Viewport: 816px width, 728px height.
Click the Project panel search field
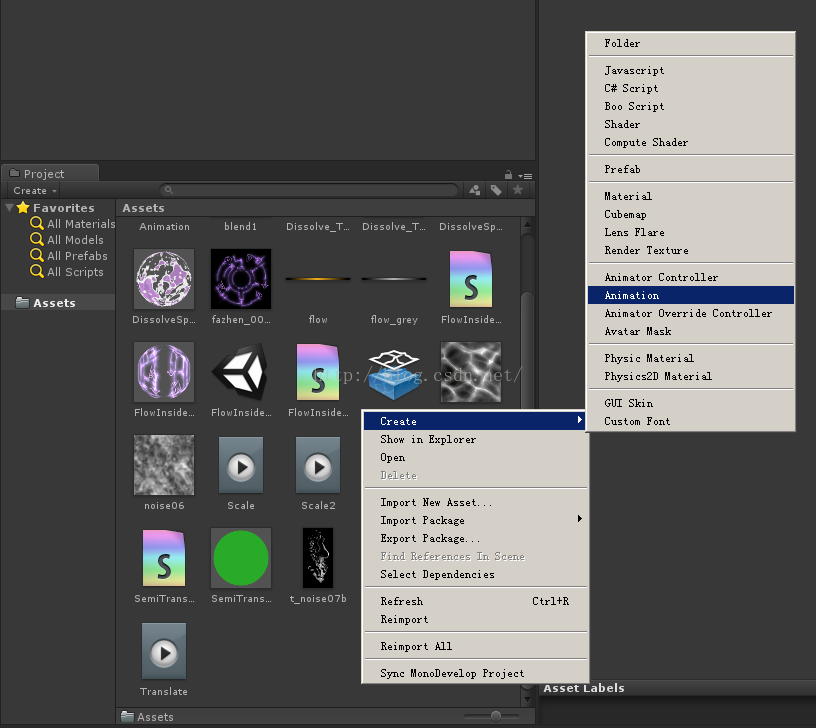[309, 190]
